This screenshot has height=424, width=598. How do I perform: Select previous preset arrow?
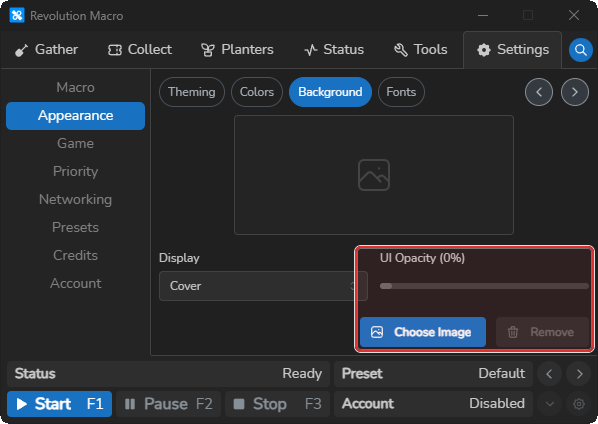(x=549, y=374)
